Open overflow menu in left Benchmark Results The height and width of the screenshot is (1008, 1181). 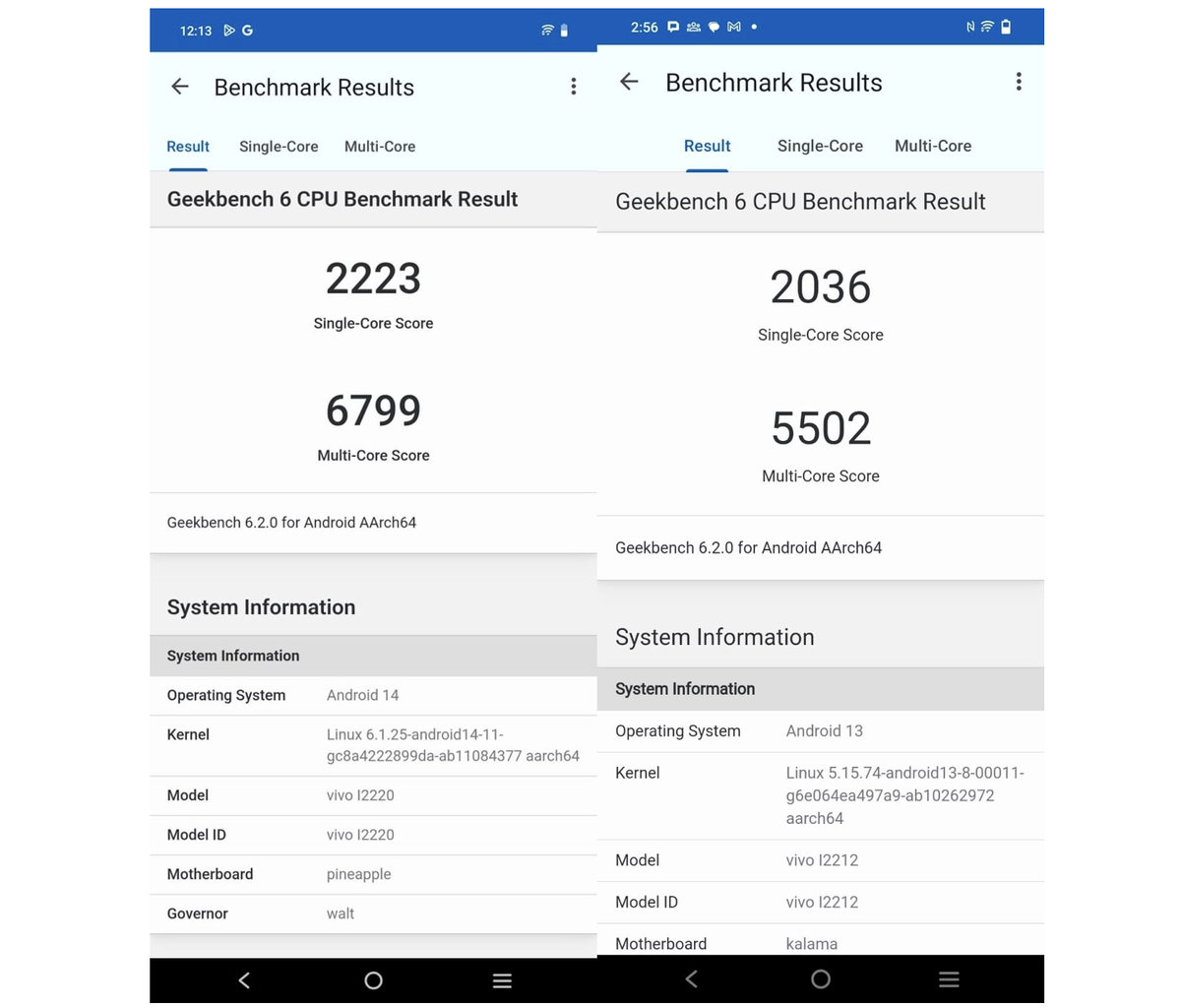point(573,87)
